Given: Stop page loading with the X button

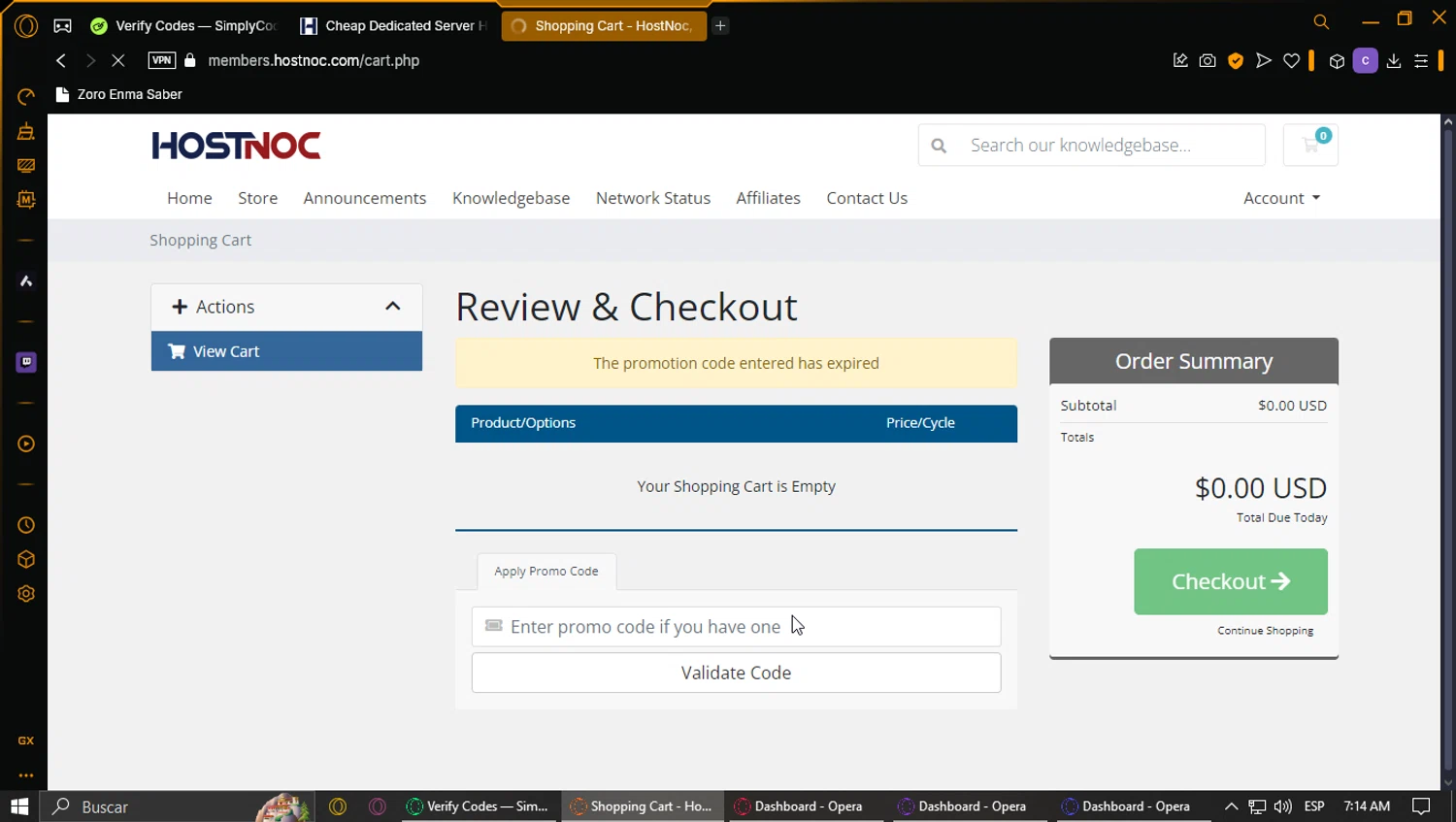Looking at the screenshot, I should pos(118,60).
